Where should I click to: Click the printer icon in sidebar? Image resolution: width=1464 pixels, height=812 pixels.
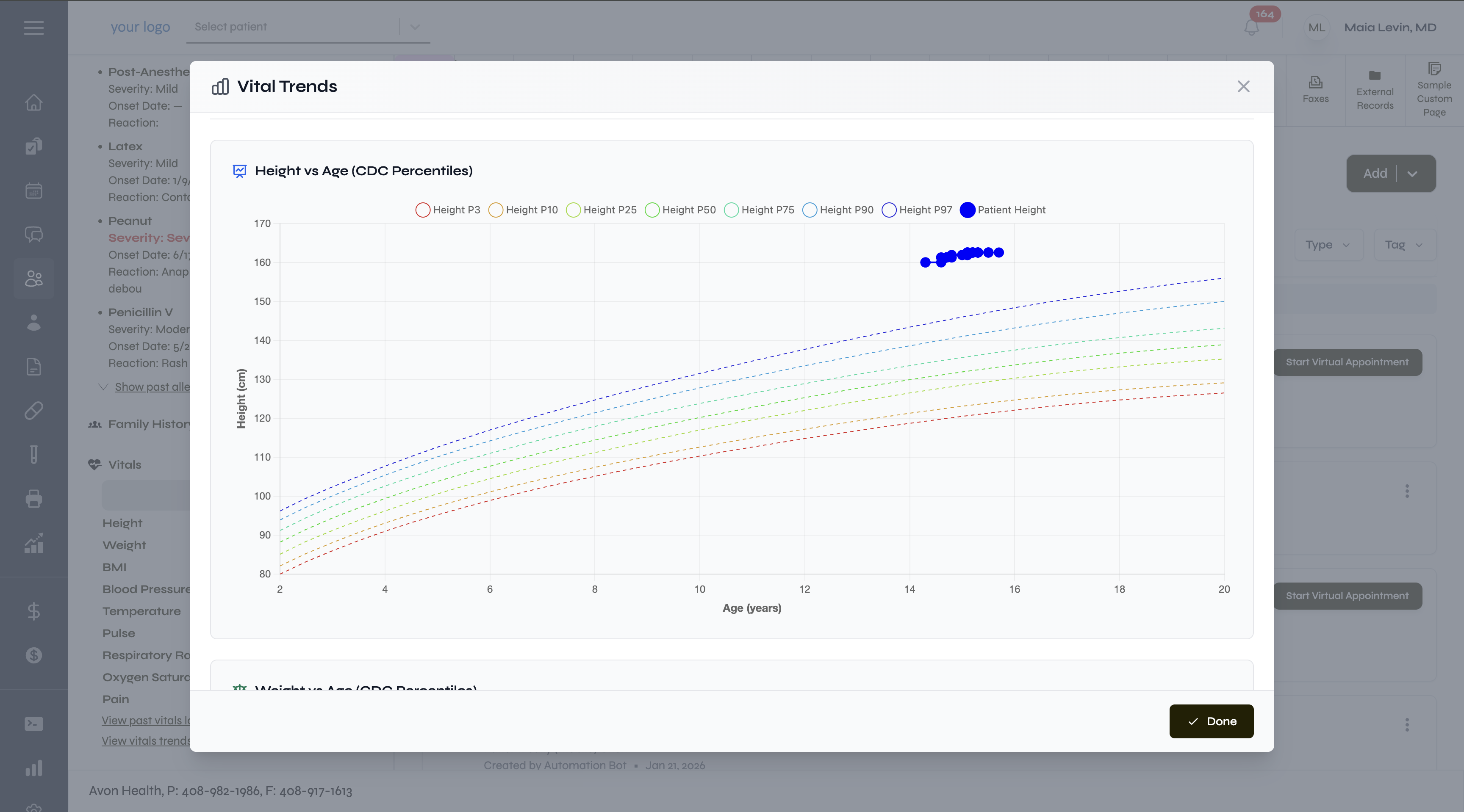tap(33, 499)
